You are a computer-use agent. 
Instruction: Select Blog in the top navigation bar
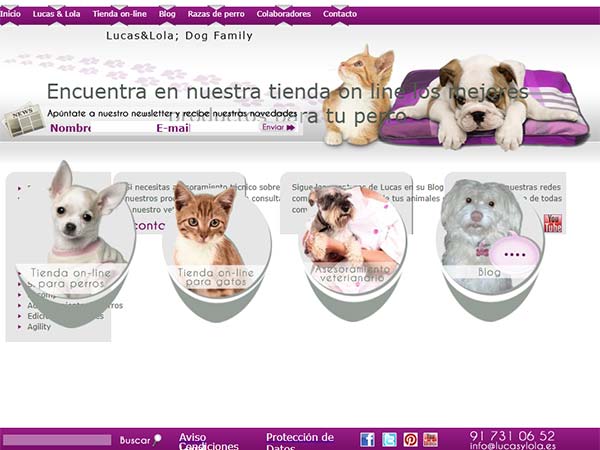pyautogui.click(x=167, y=14)
